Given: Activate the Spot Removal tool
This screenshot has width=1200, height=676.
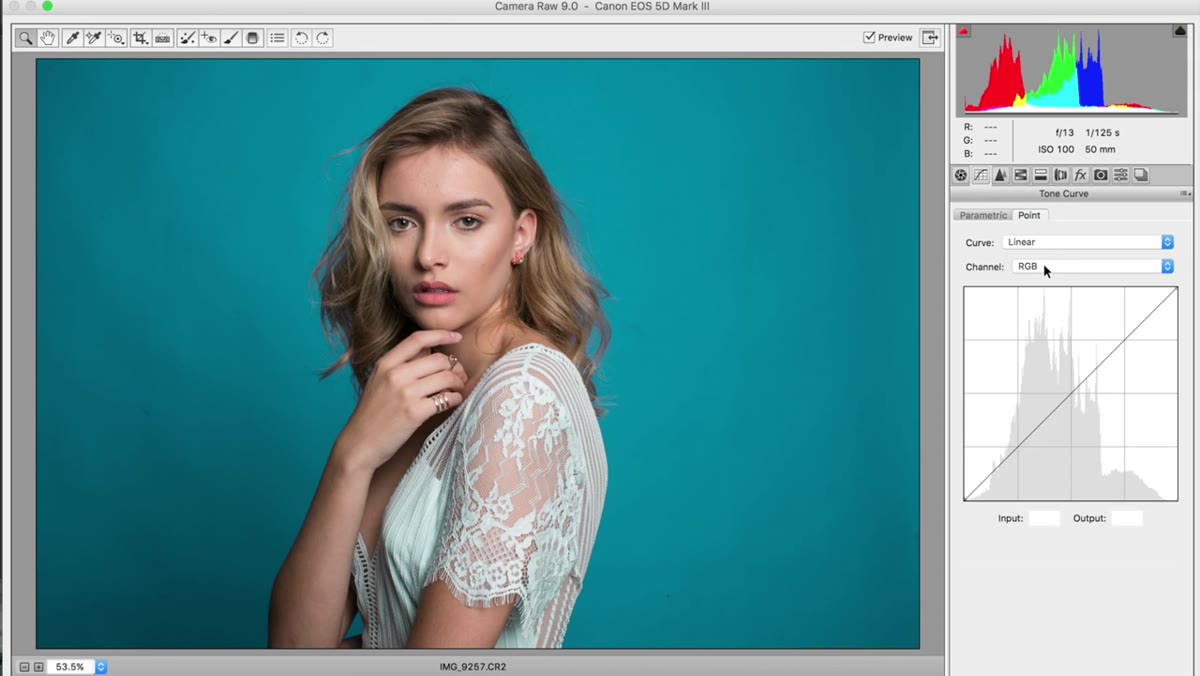Looking at the screenshot, I should pyautogui.click(x=186, y=38).
